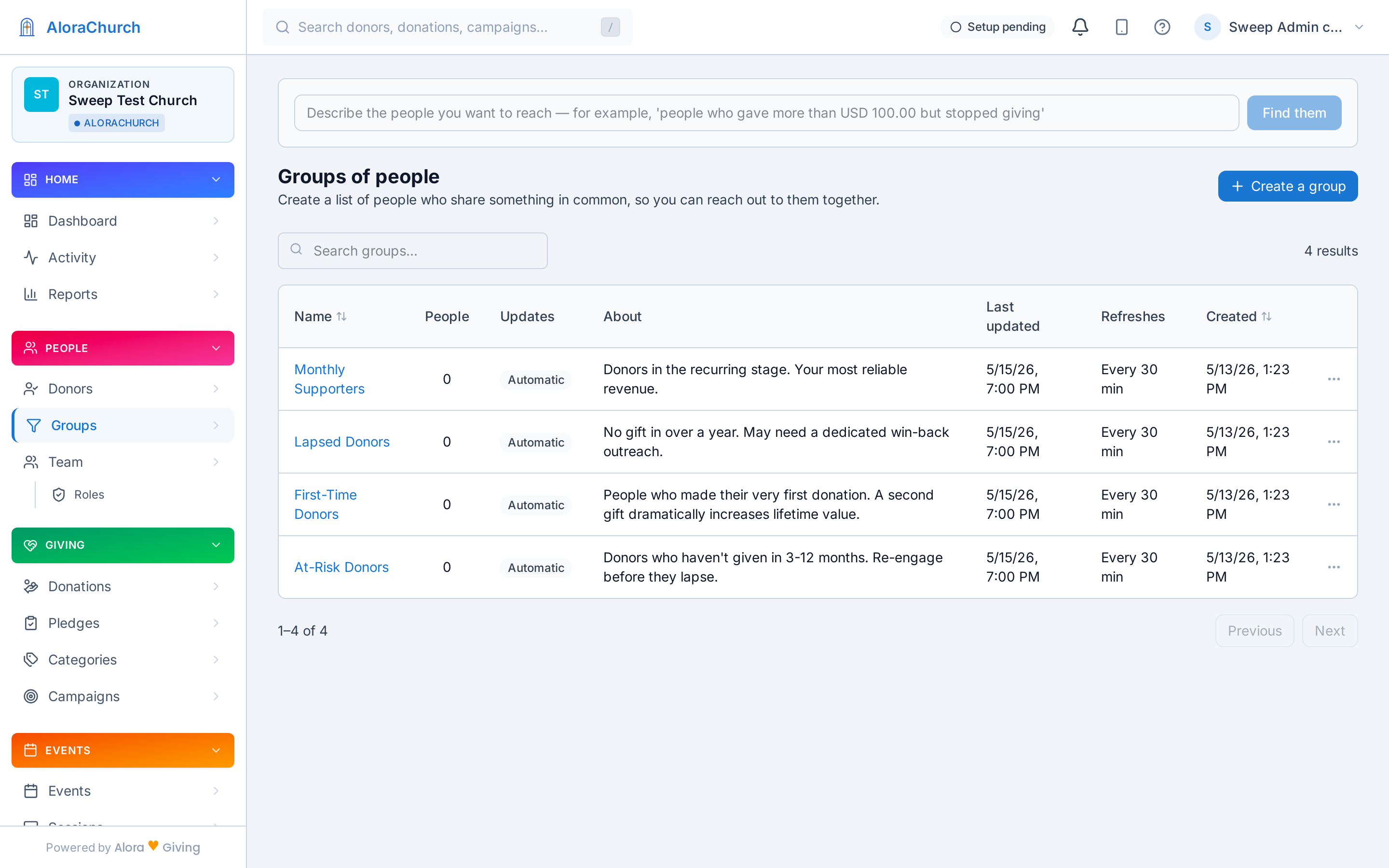
Task: Click the AloraChurch logo icon
Action: pyautogui.click(x=27, y=27)
